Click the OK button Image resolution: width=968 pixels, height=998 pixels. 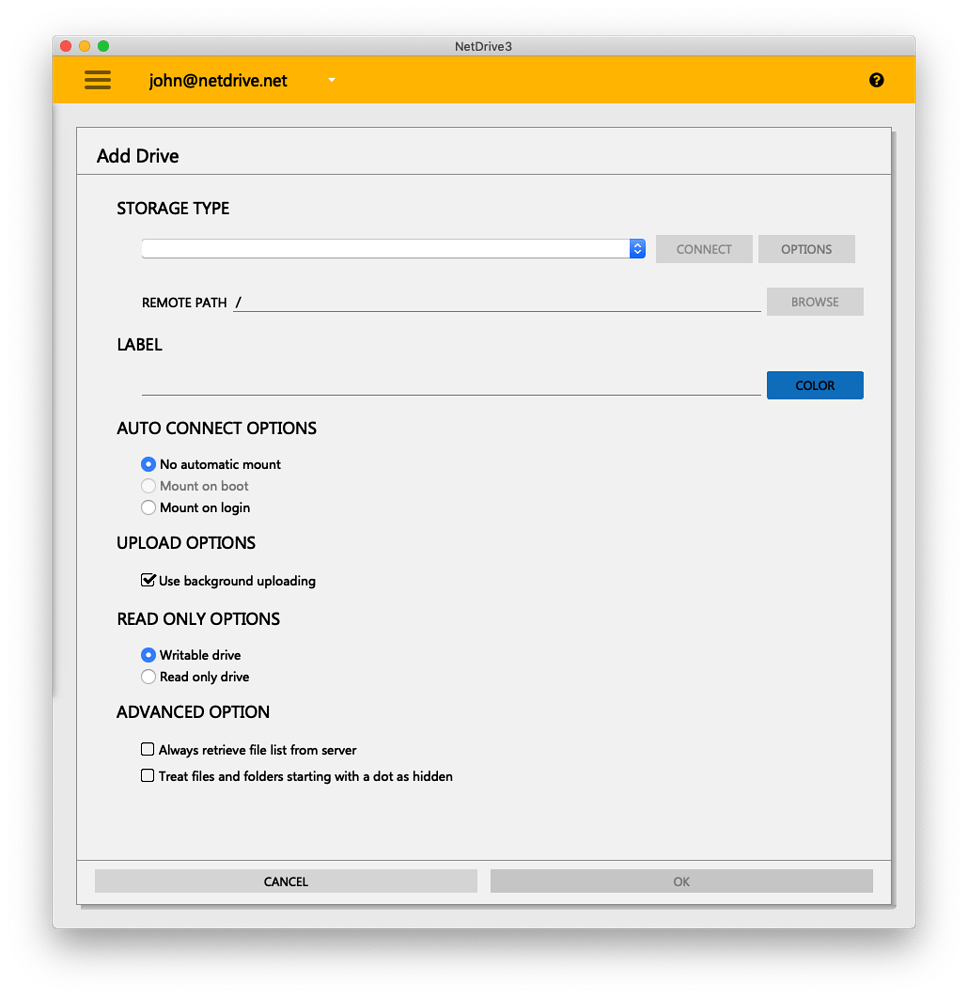[682, 882]
